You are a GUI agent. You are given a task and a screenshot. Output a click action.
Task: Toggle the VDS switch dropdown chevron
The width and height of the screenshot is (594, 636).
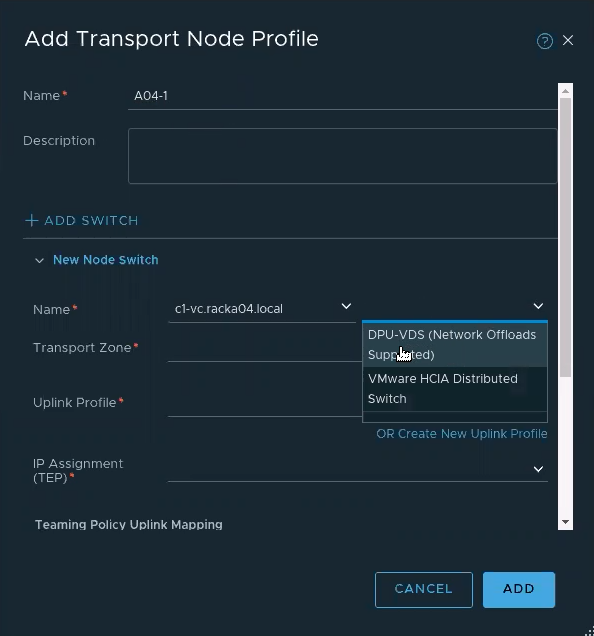point(538,306)
